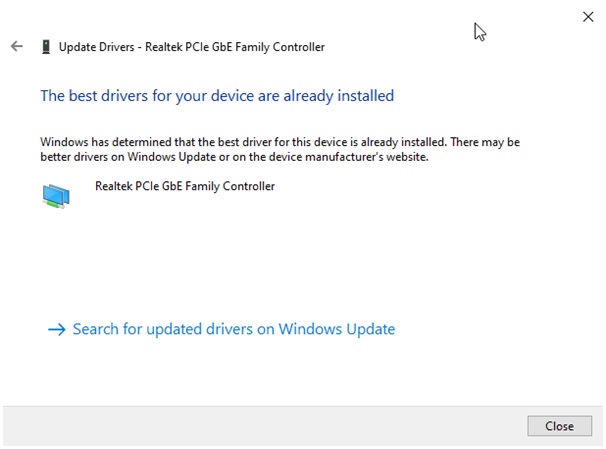Click the gray footer bar left of Close

tap(260, 426)
